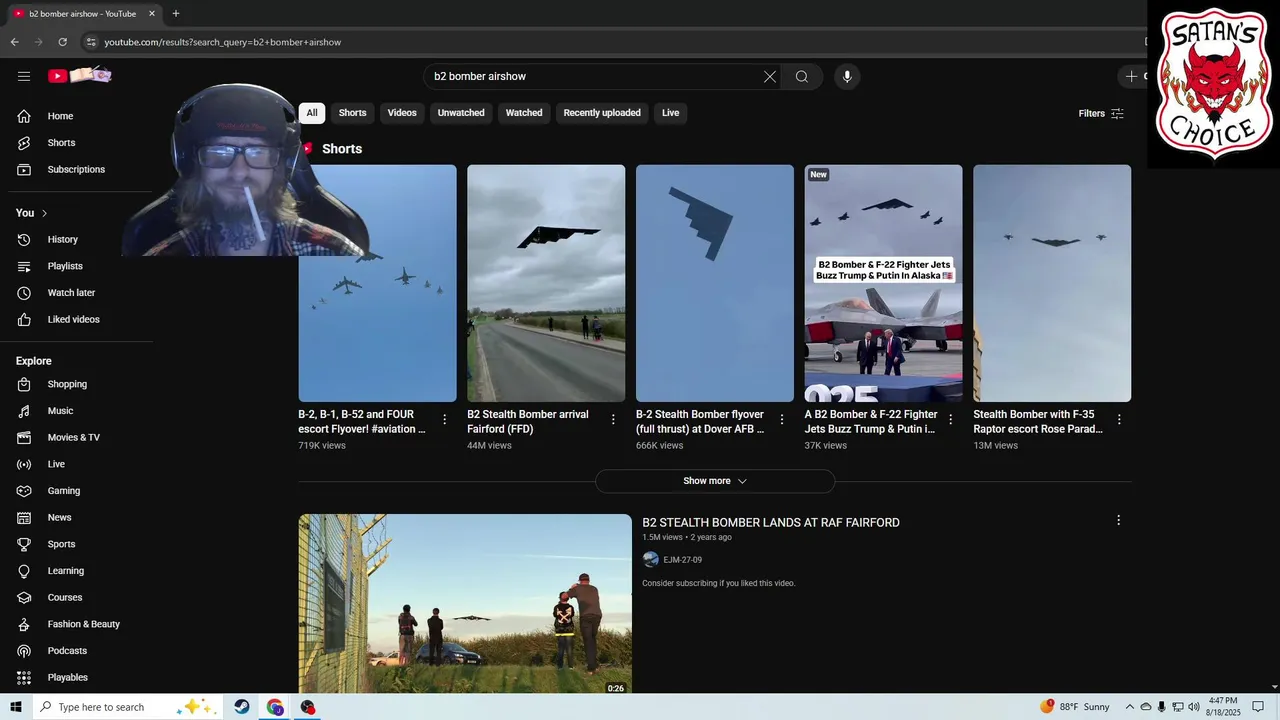Open the notification center icon
The width and height of the screenshot is (1280, 720).
point(1258,707)
